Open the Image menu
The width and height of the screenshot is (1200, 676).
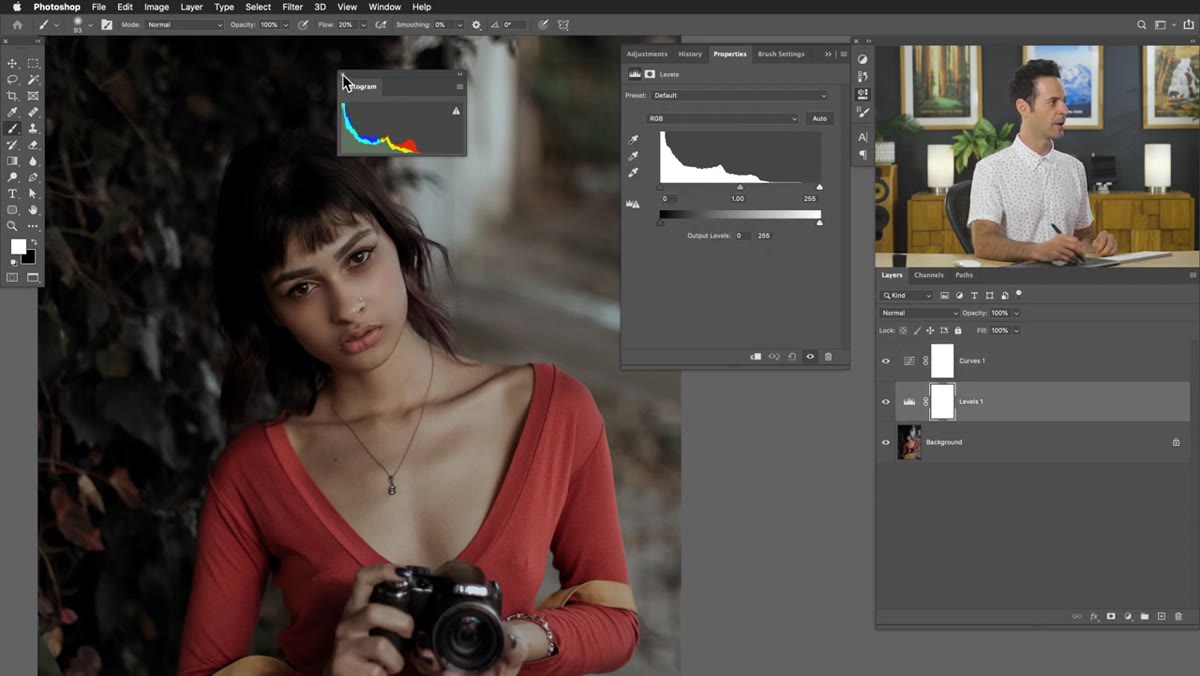click(x=156, y=7)
